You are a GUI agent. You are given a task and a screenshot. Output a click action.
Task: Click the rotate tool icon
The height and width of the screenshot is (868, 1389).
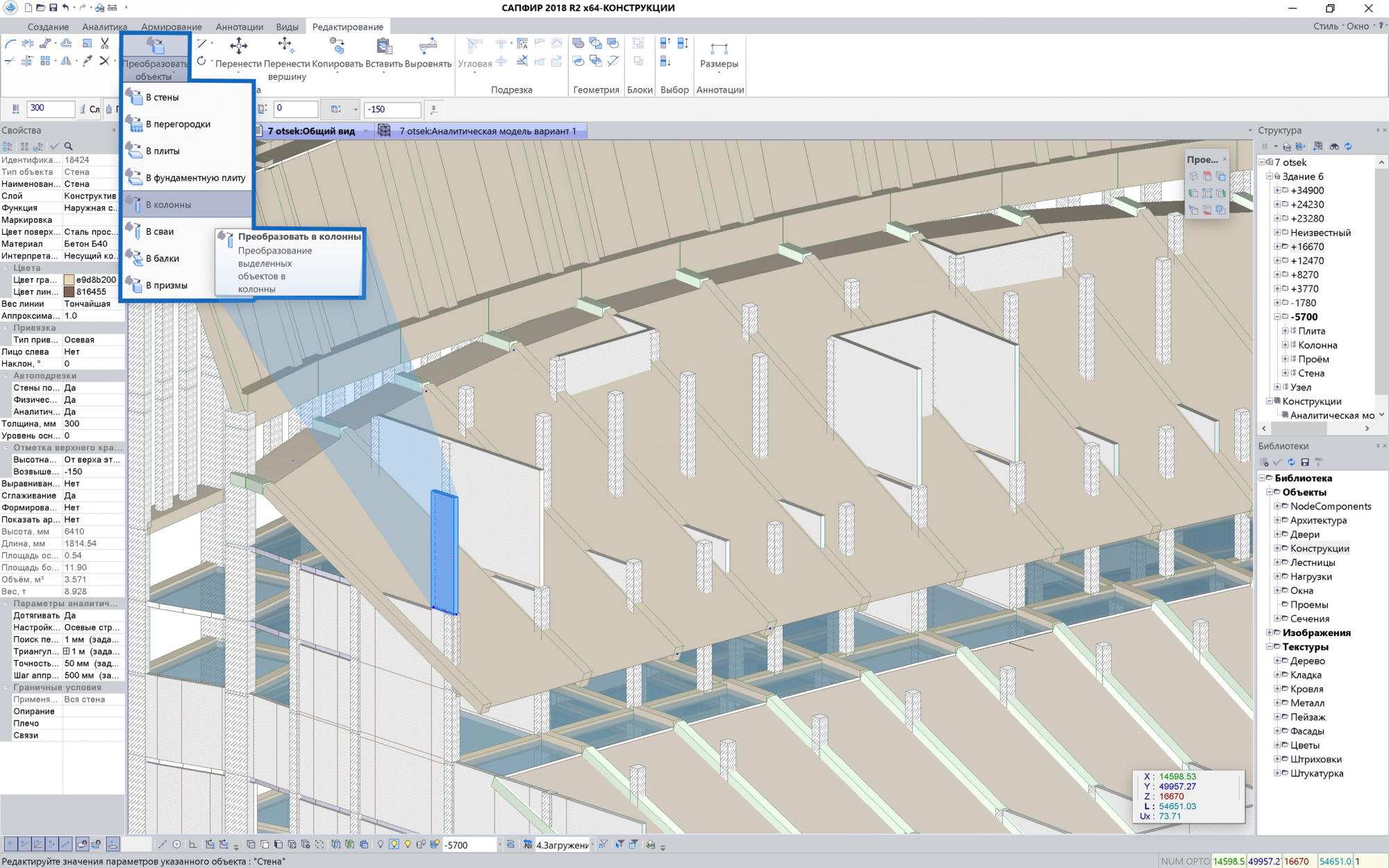coord(201,61)
